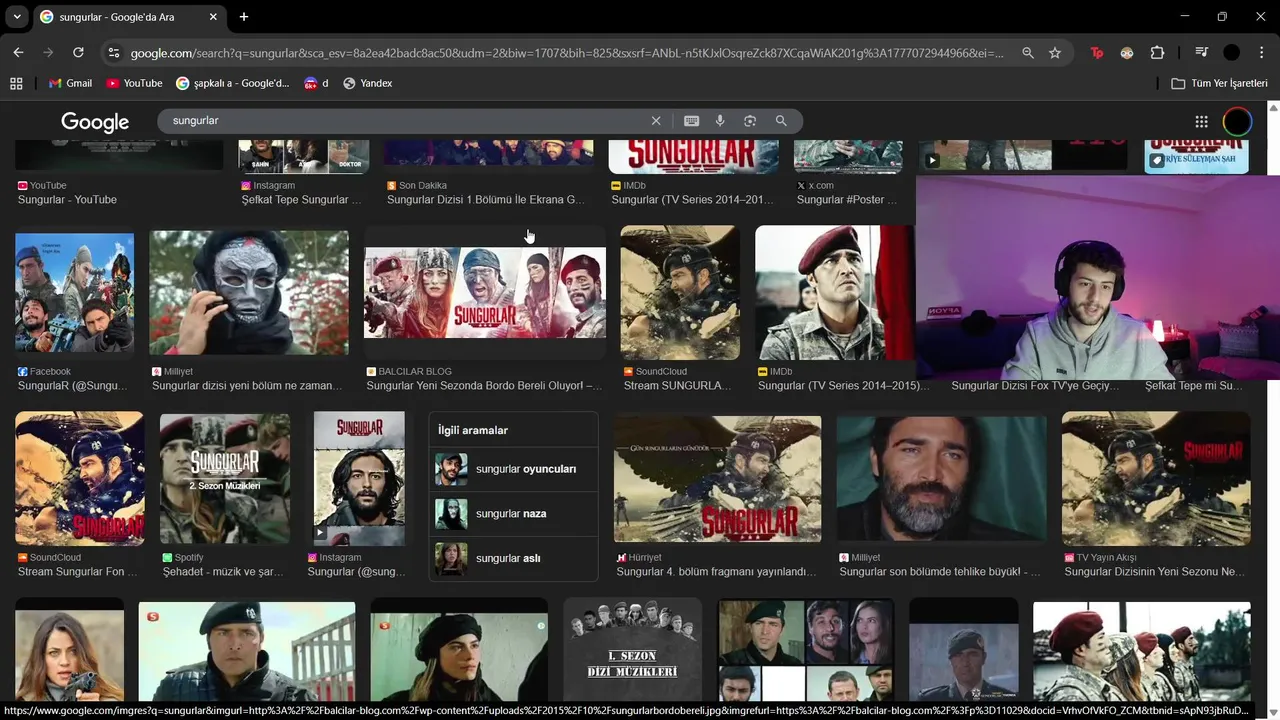Open the site information icon in address bar

point(113,53)
